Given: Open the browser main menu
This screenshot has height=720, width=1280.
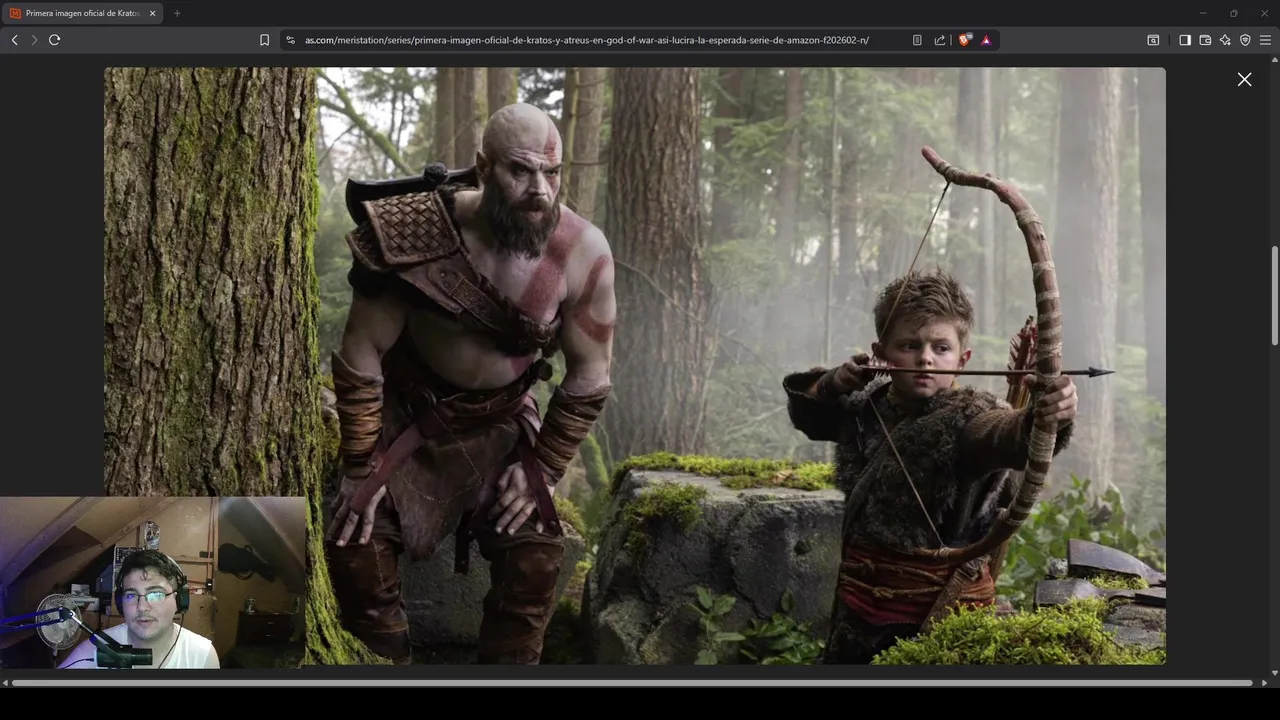Looking at the screenshot, I should pos(1265,40).
